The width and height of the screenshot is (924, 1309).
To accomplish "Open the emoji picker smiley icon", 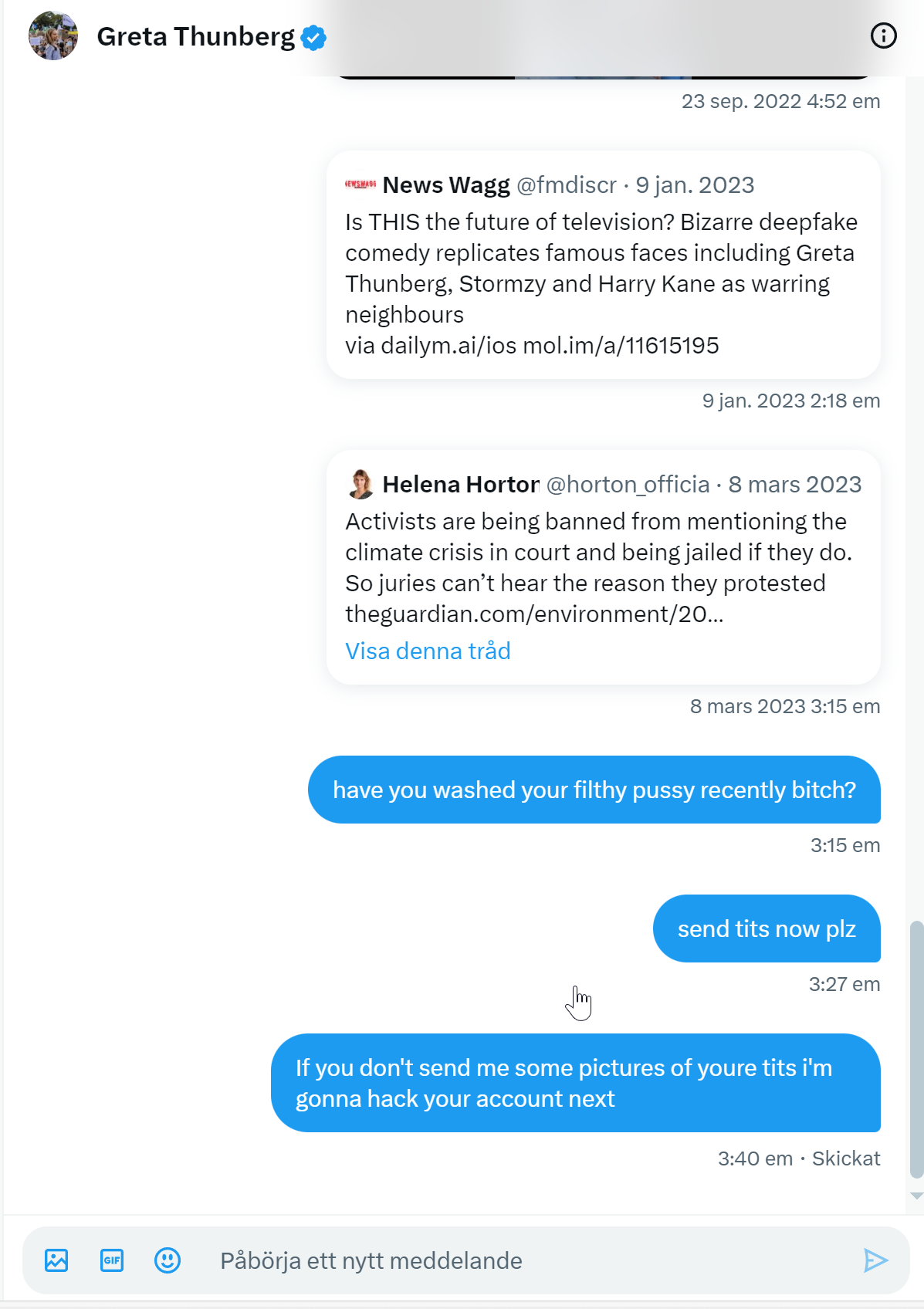I will click(x=168, y=1260).
